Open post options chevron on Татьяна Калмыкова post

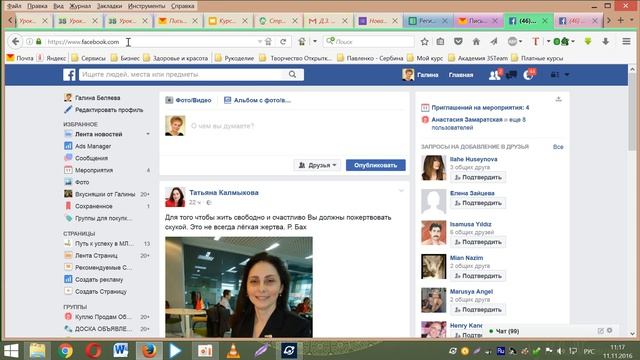[401, 191]
